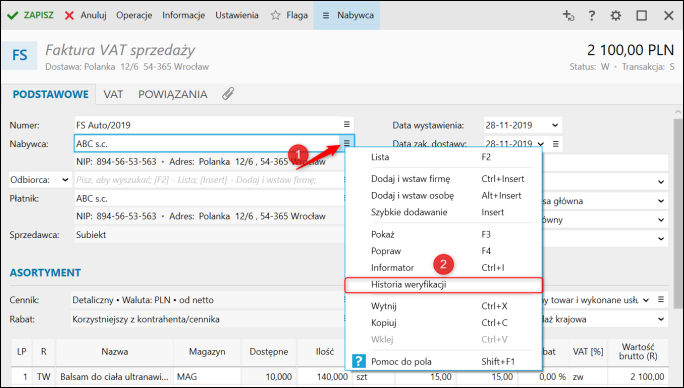
Task: Switch to the PODSTAWOWE tab
Action: pyautogui.click(x=51, y=94)
